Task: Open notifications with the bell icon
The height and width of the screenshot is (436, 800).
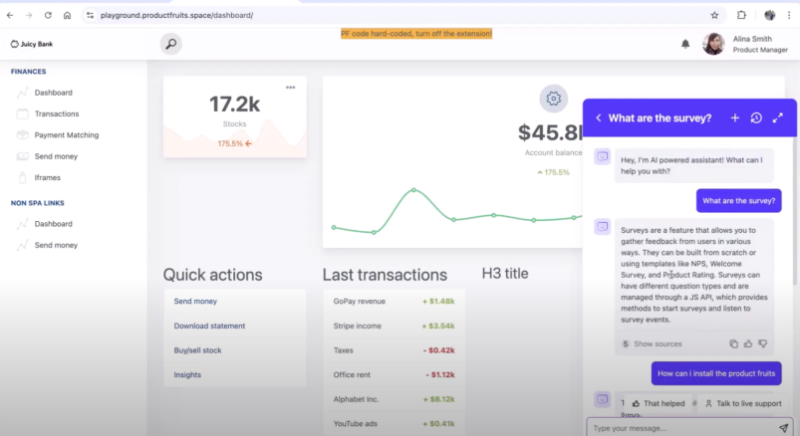Action: click(x=685, y=44)
